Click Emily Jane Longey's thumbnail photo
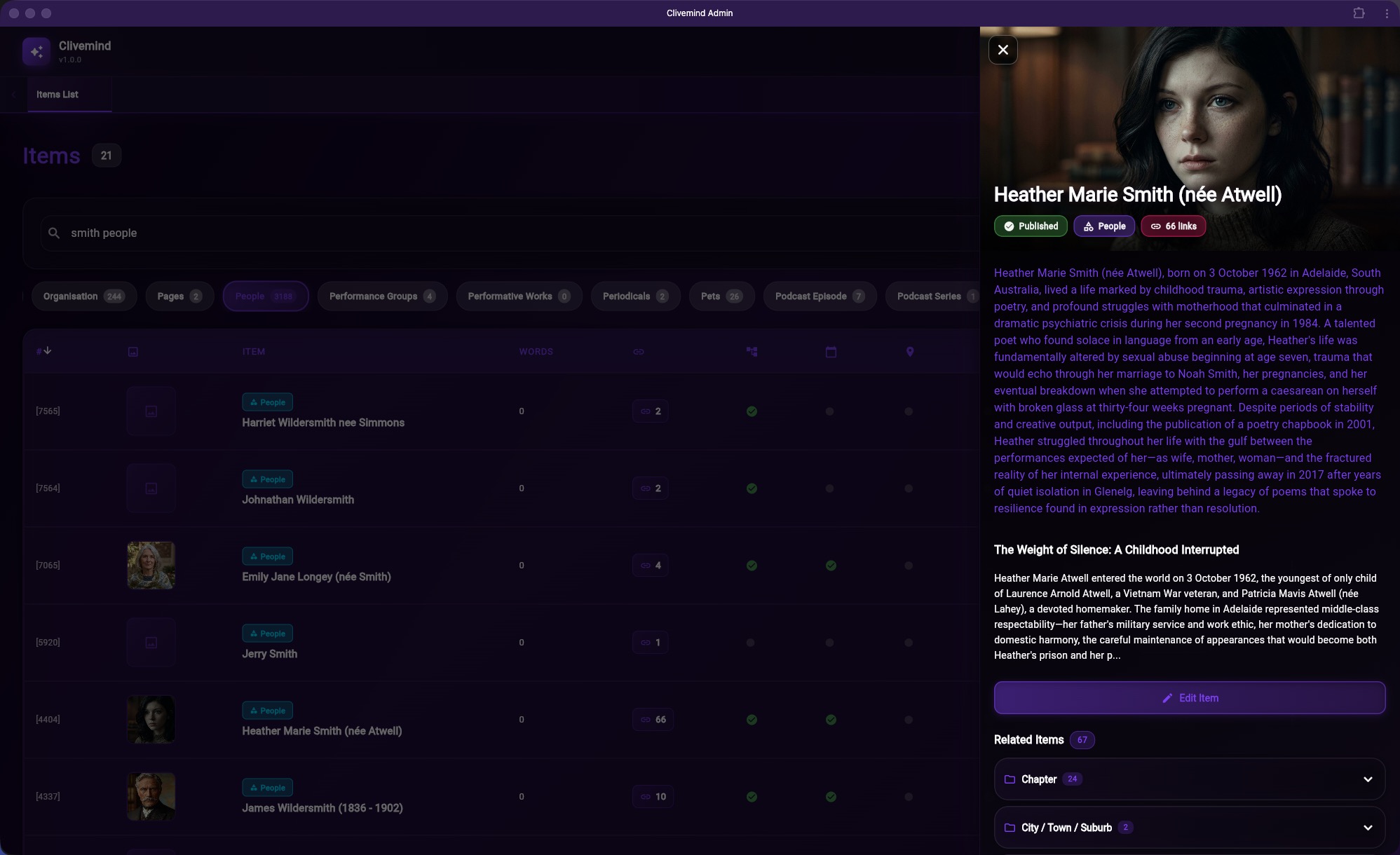The height and width of the screenshot is (855, 1400). (x=151, y=565)
